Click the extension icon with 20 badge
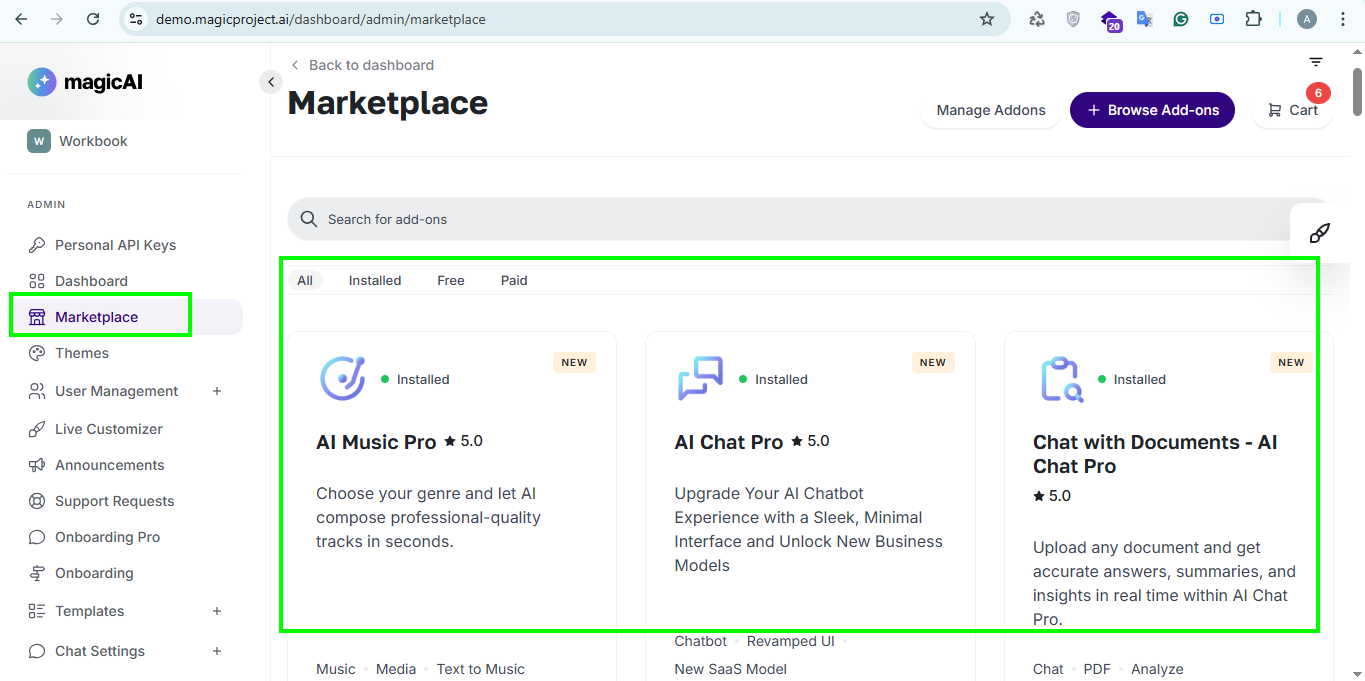Viewport: 1365px width, 681px height. [1110, 21]
